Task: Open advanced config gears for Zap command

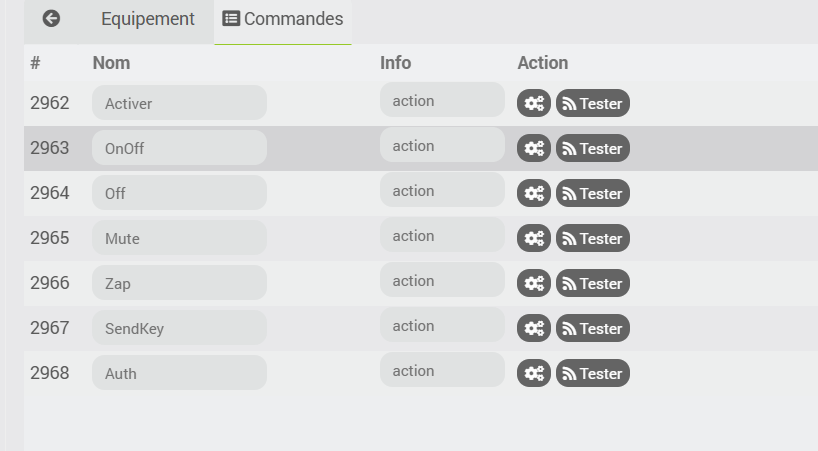Action: (534, 283)
